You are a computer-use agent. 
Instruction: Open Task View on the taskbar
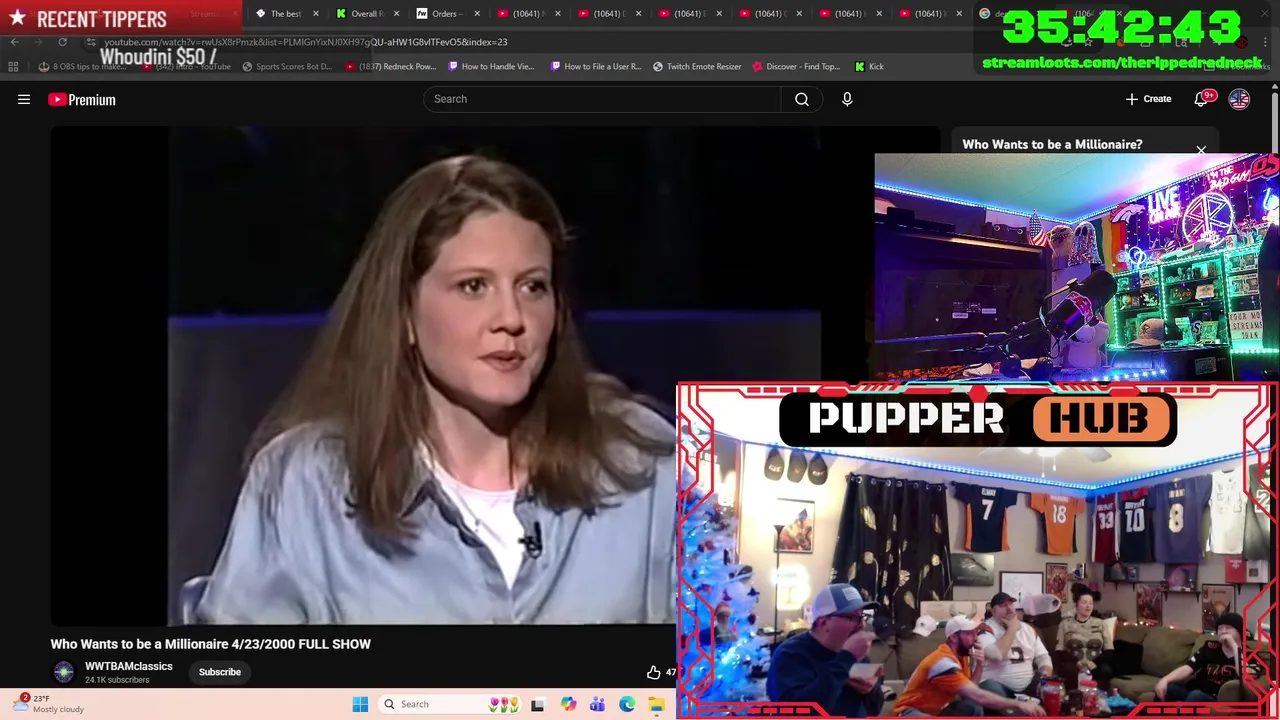point(537,704)
